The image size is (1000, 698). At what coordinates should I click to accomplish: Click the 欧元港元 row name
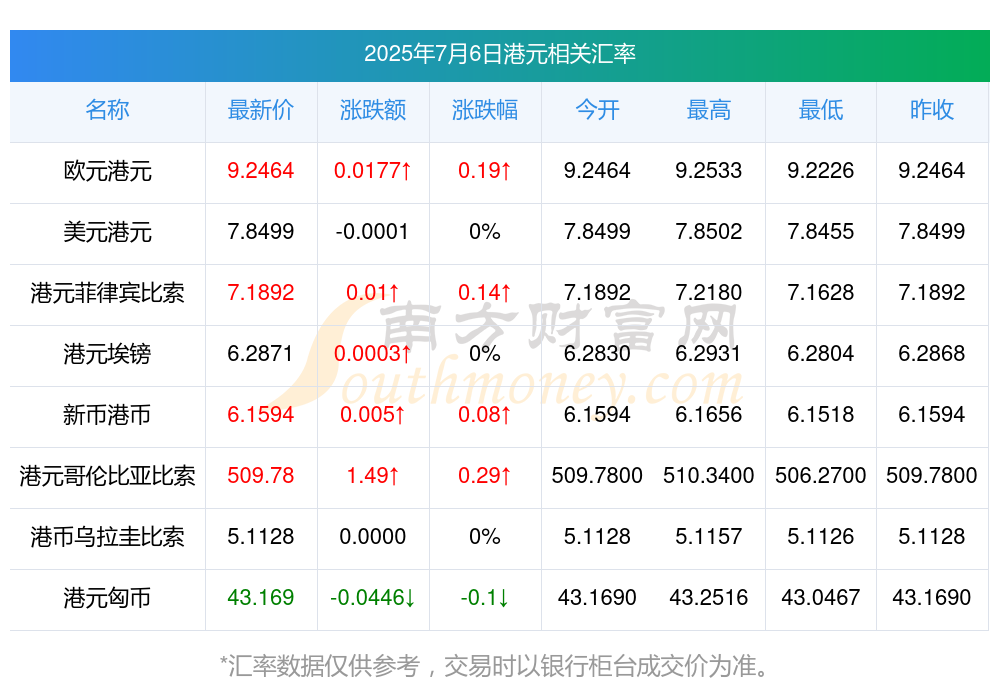pyautogui.click(x=107, y=171)
